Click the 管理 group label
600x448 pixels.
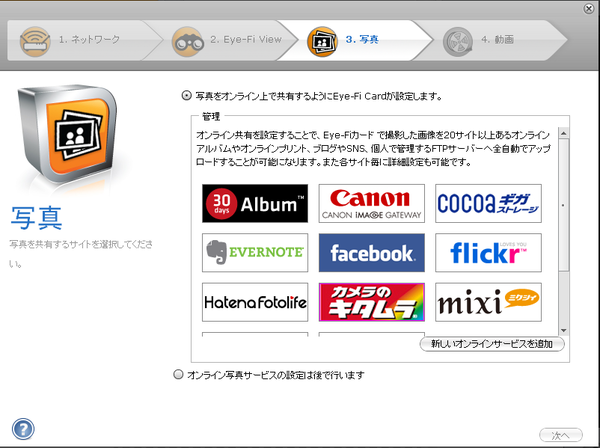211,116
